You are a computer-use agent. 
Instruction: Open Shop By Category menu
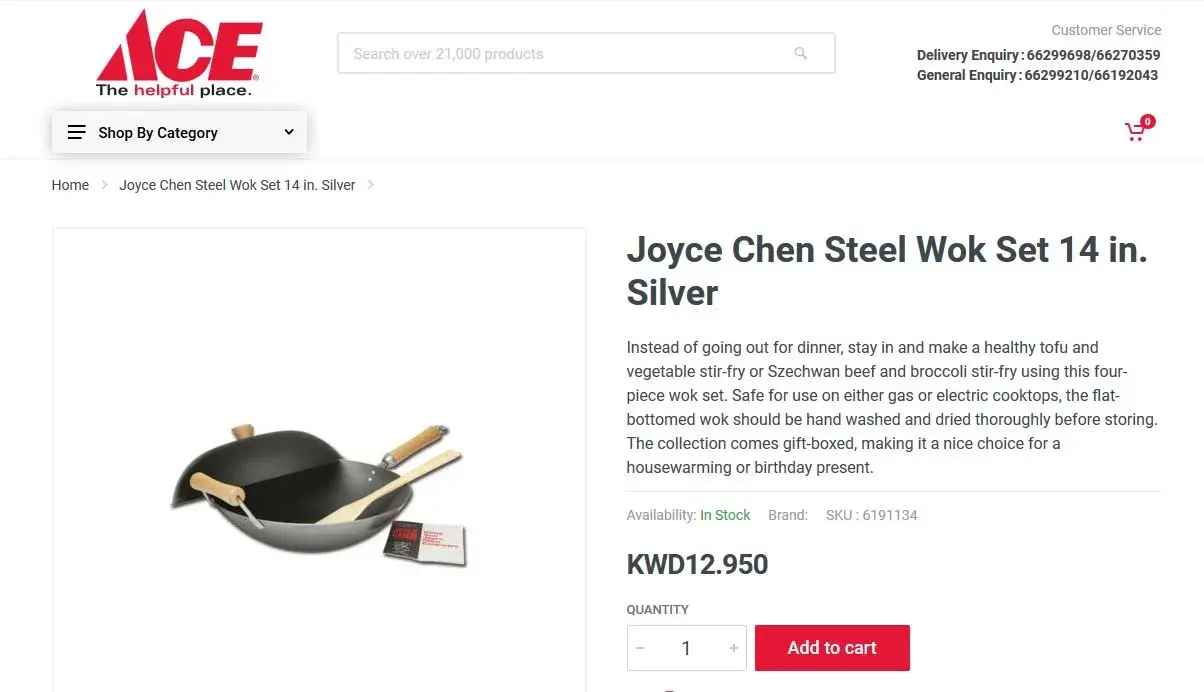click(179, 132)
